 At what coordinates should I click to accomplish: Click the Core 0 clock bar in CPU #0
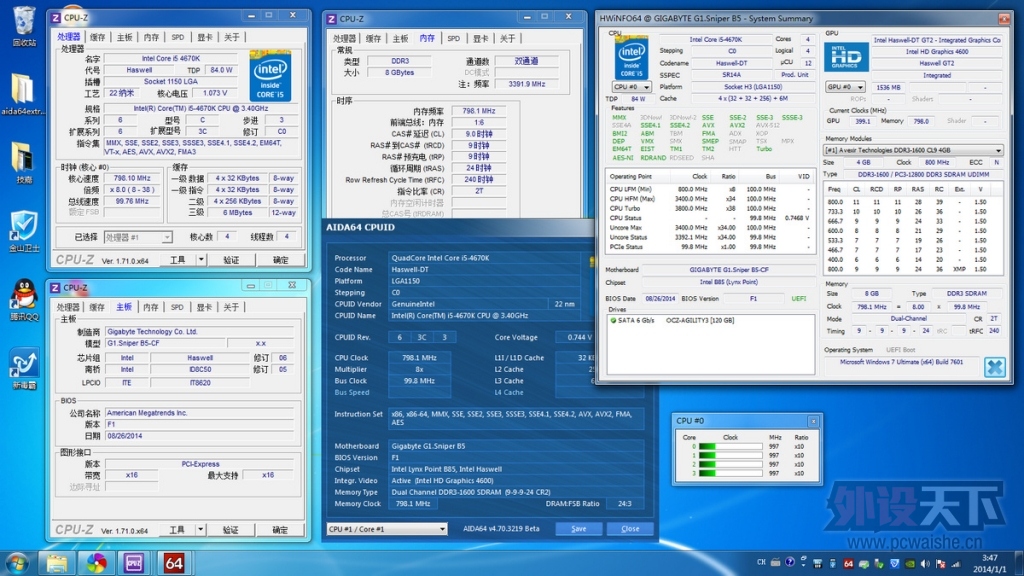pyautogui.click(x=730, y=447)
